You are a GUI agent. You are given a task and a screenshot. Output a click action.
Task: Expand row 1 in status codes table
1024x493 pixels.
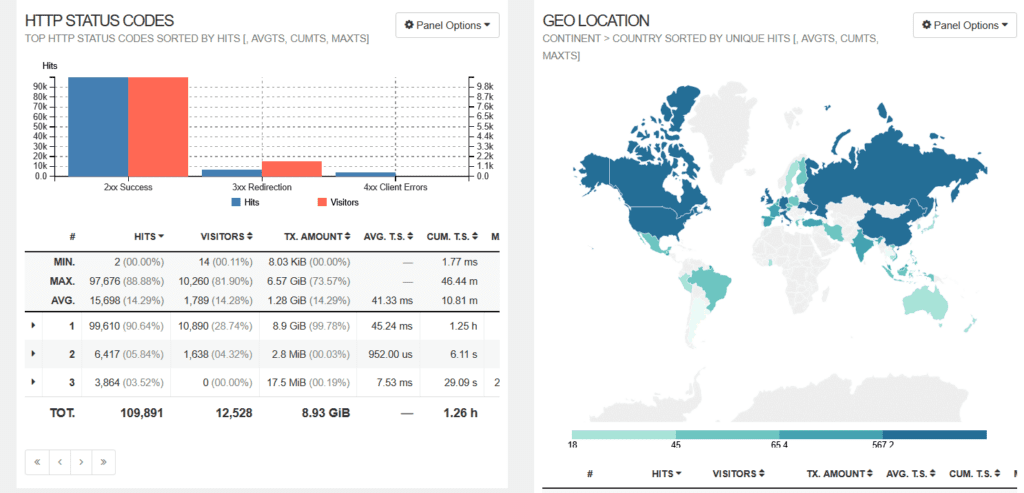pos(33,325)
